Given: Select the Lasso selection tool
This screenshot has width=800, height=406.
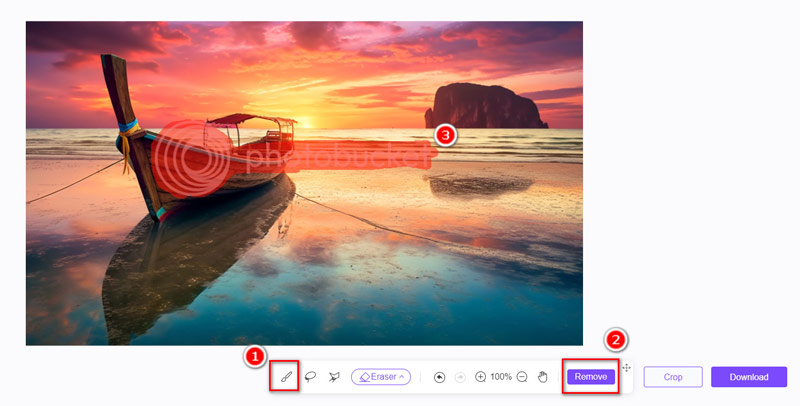Looking at the screenshot, I should pos(310,377).
